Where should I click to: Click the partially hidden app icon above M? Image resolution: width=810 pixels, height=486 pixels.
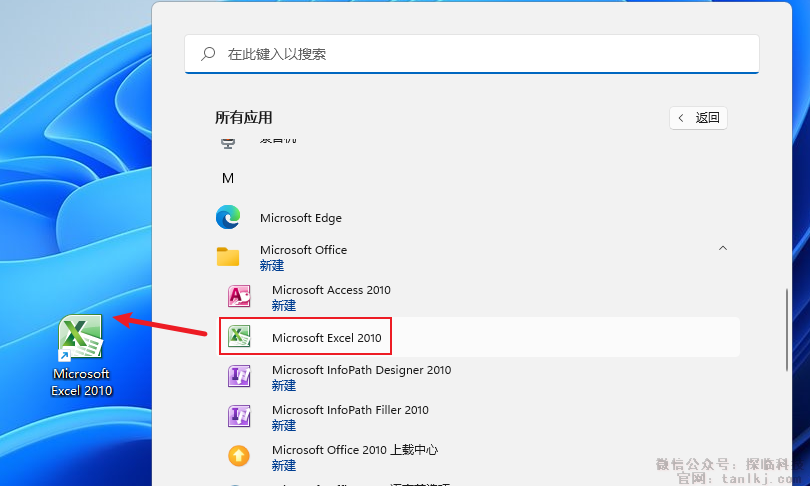click(228, 143)
